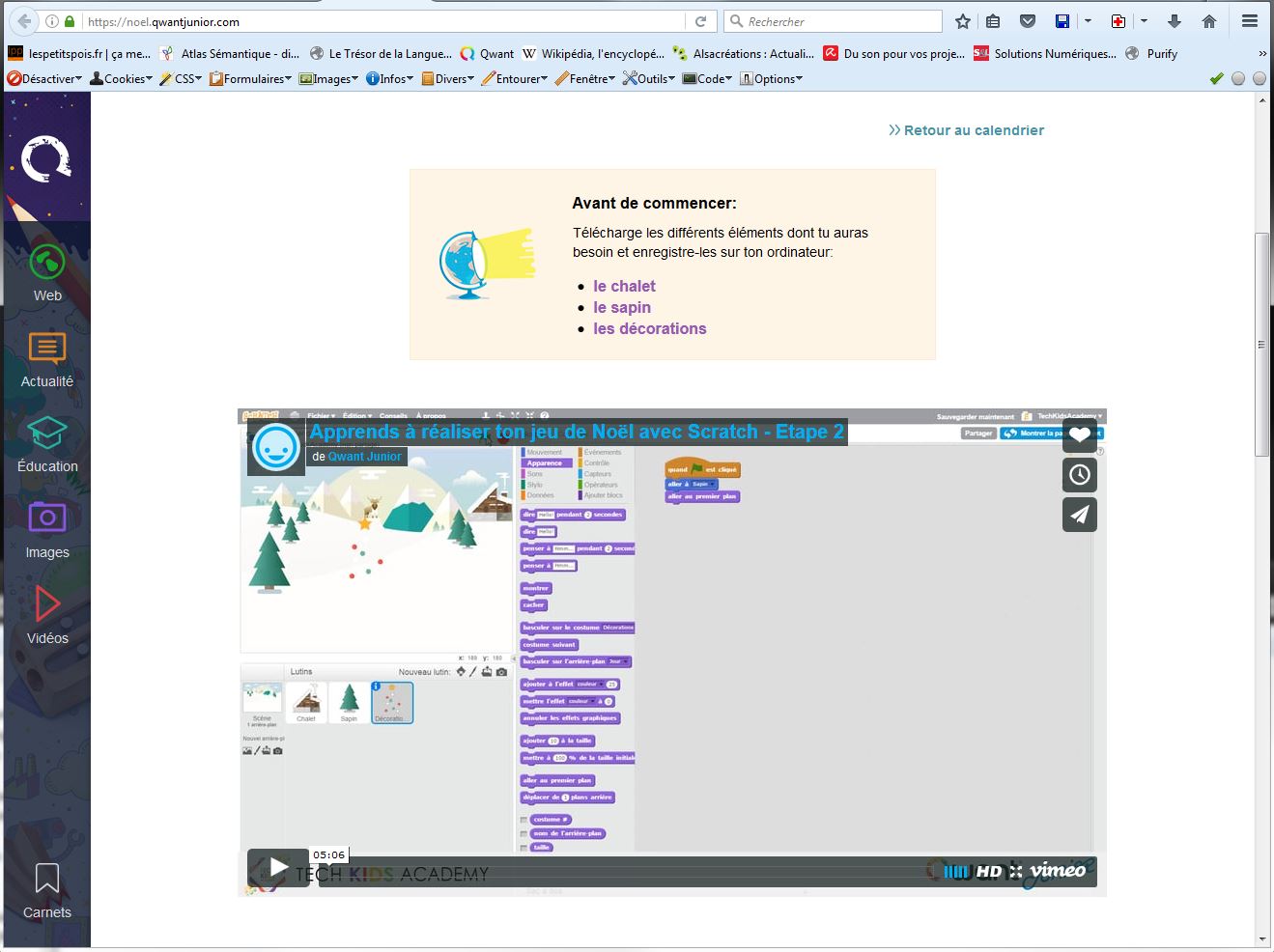The height and width of the screenshot is (952, 1274).
Task: Download le chalet link
Action: click(624, 286)
